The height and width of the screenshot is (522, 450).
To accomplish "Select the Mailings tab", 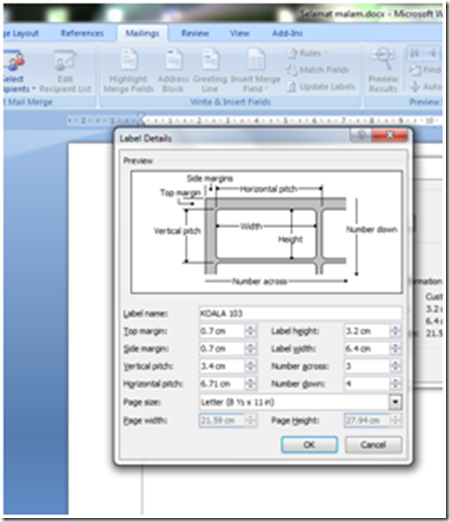I will coord(142,33).
